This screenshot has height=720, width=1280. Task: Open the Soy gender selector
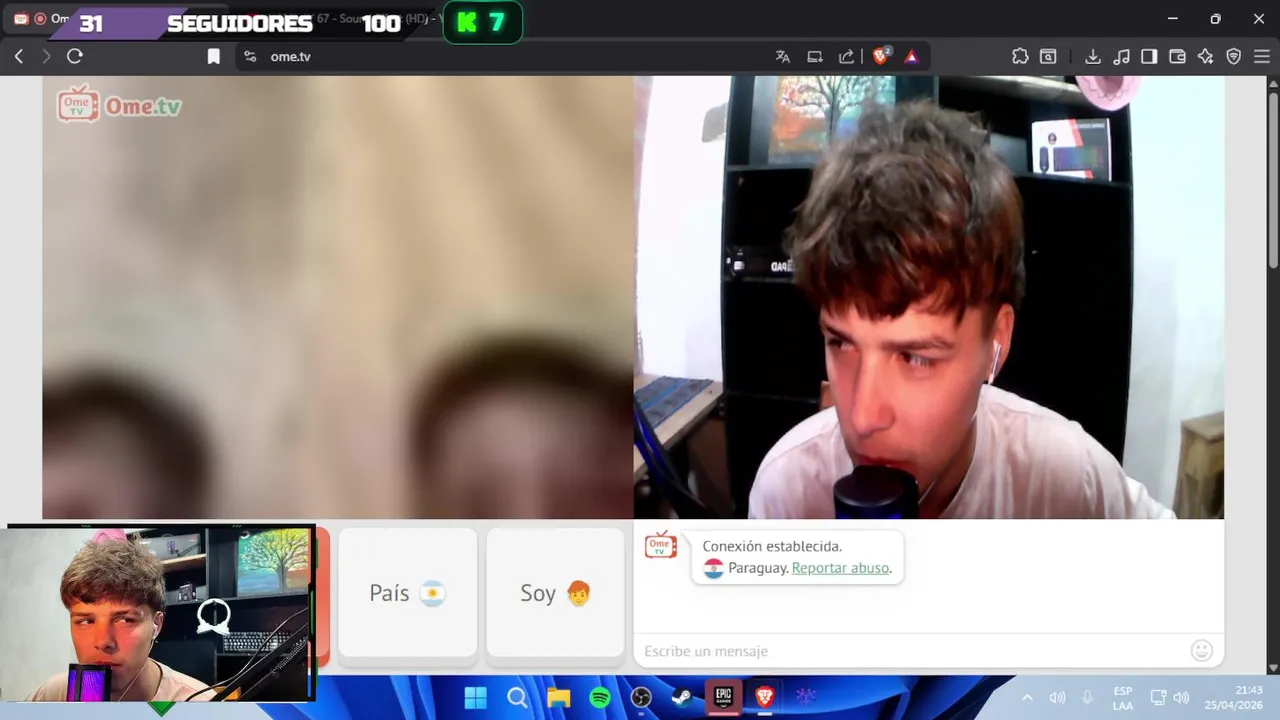[x=555, y=592]
